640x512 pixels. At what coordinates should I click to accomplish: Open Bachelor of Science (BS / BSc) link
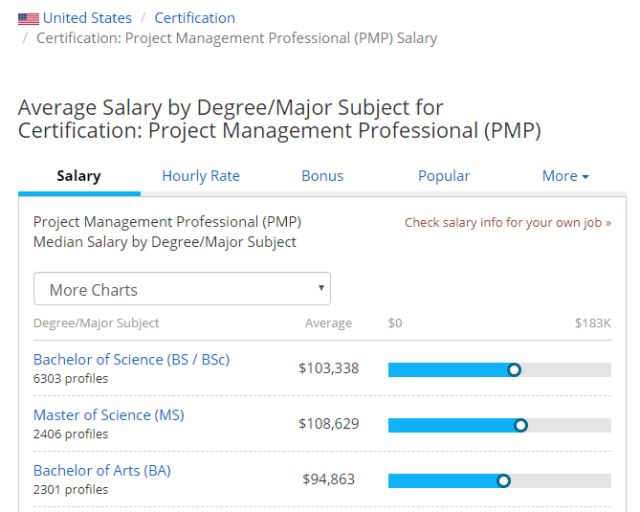(x=131, y=359)
